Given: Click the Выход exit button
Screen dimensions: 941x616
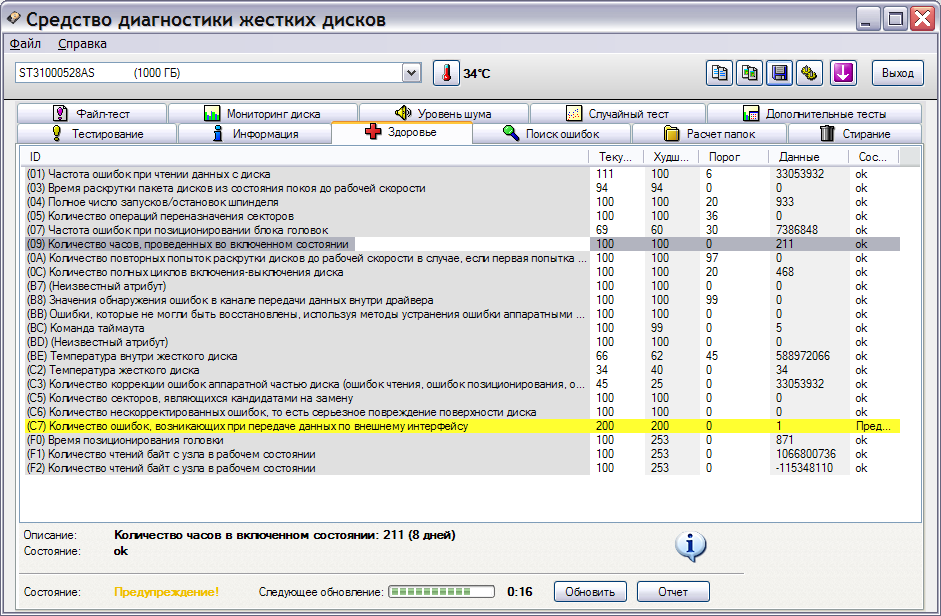Looking at the screenshot, I should click(x=897, y=73).
